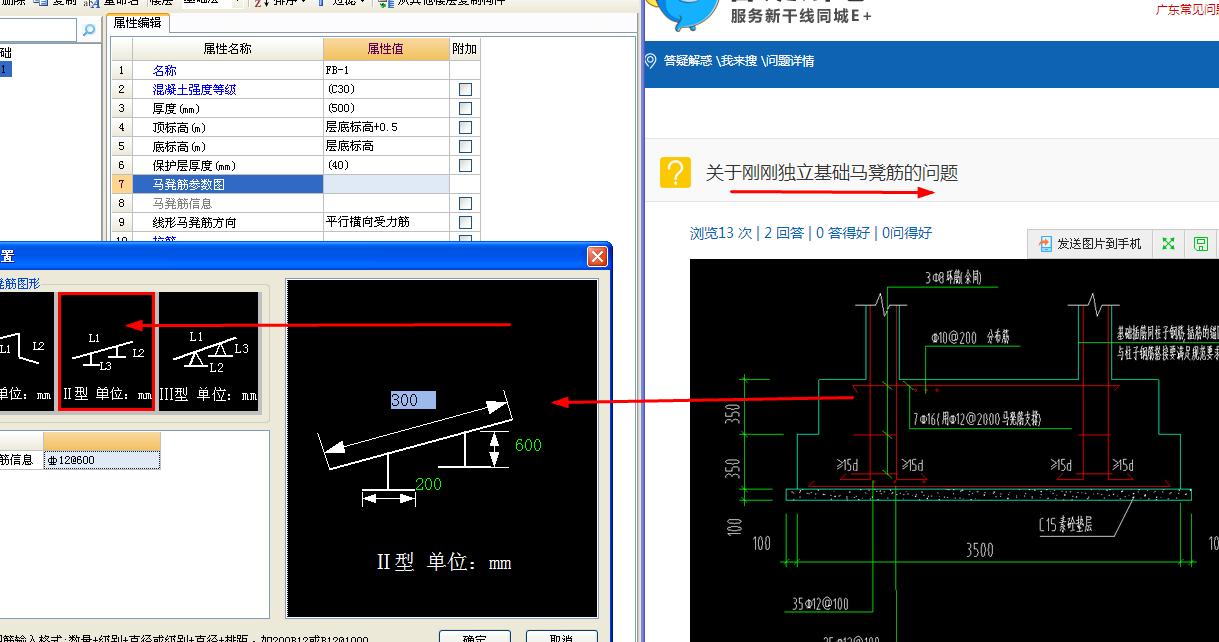
Task: Click the FB-1 name value cell
Action: (x=386, y=71)
